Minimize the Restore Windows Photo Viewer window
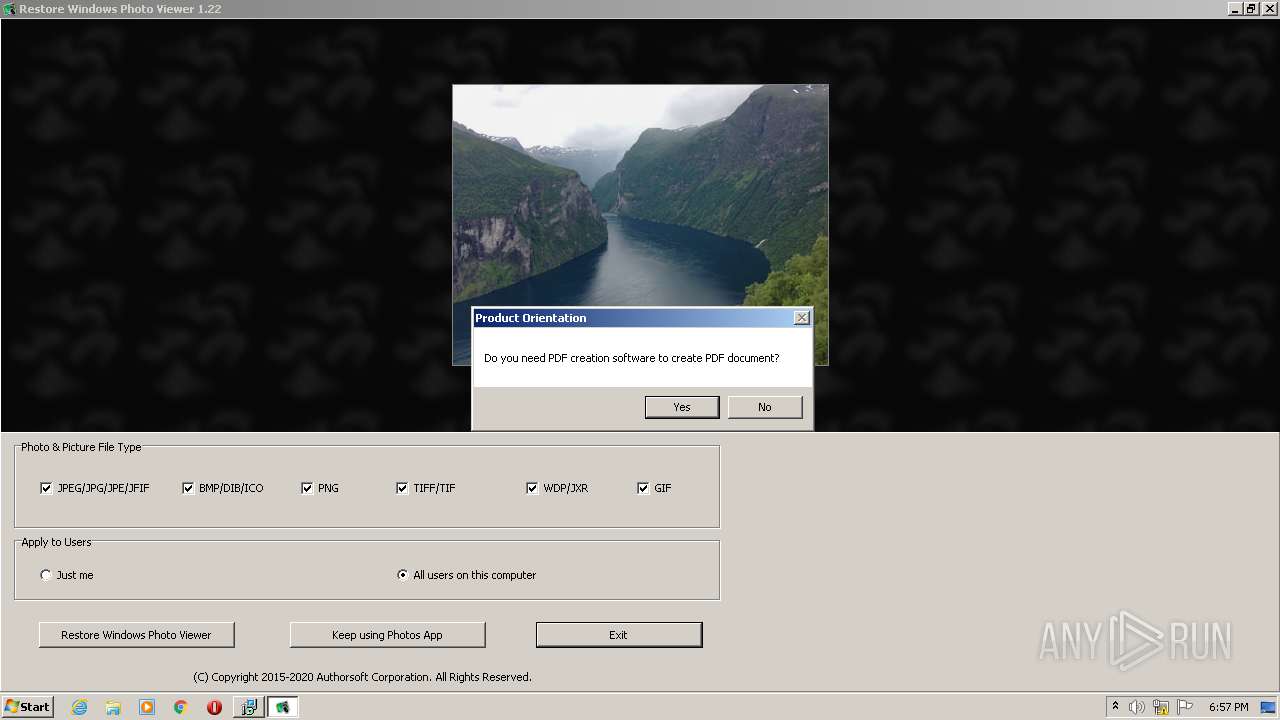Image resolution: width=1280 pixels, height=720 pixels. click(1235, 9)
